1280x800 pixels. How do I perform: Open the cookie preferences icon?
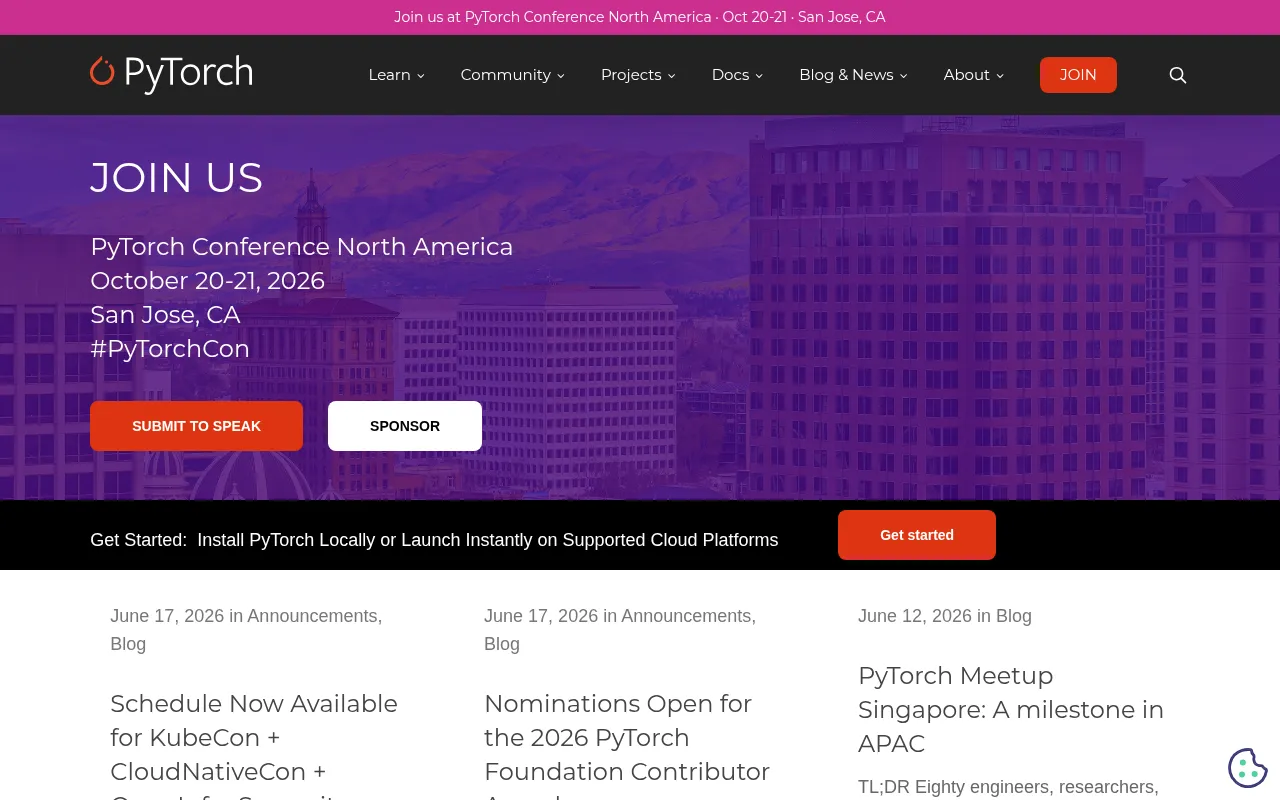click(x=1248, y=768)
